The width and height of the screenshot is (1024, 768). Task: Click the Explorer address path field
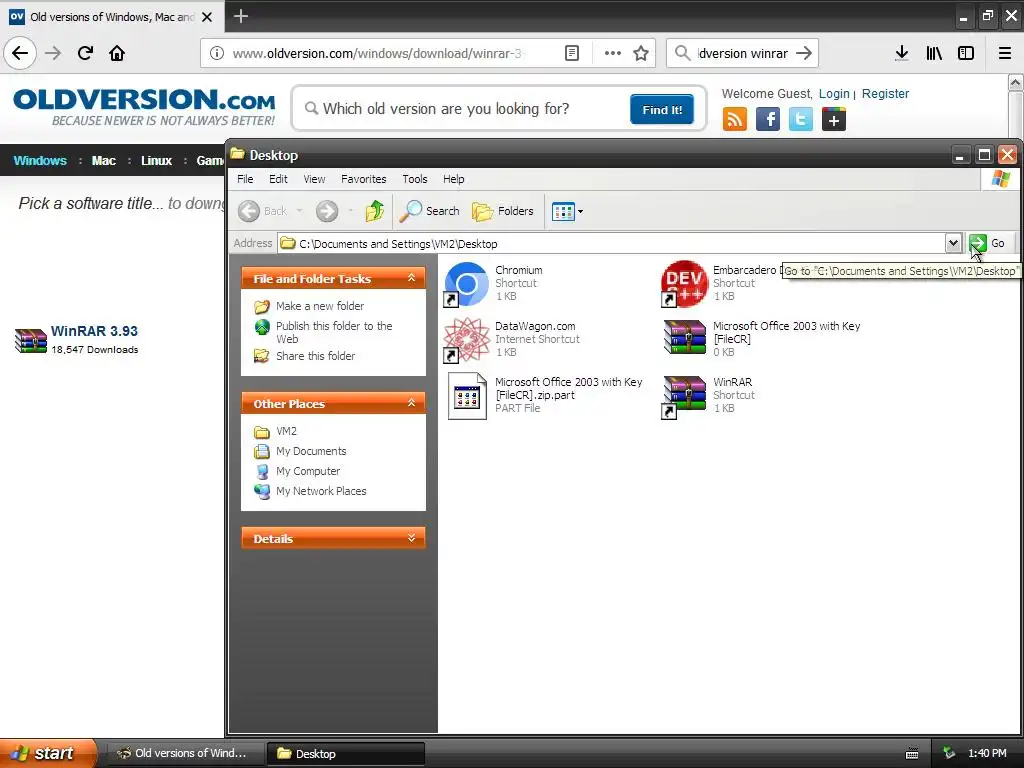611,244
